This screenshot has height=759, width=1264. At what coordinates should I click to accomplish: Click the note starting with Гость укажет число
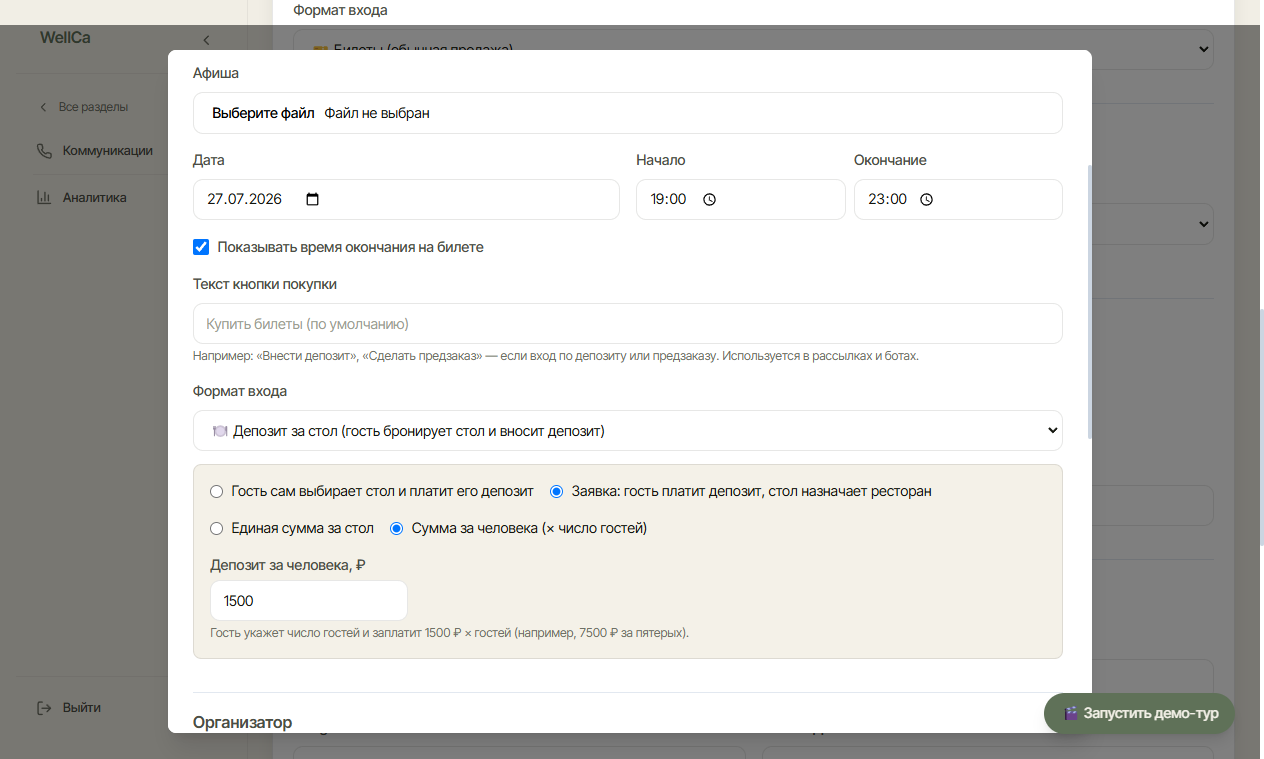(x=450, y=633)
